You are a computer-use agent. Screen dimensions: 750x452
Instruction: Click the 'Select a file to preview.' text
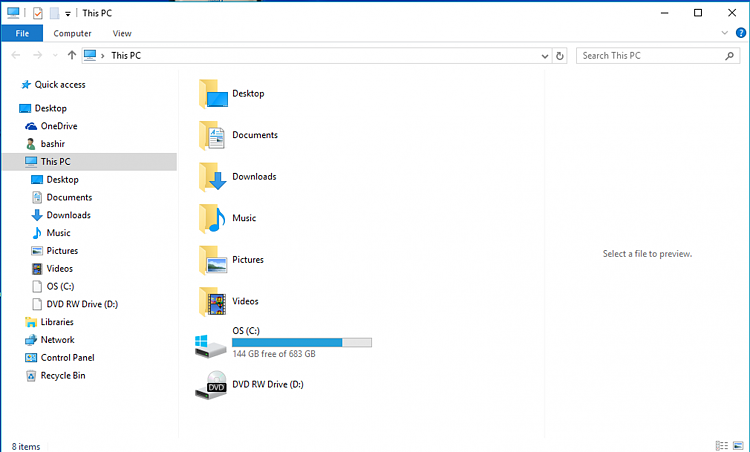click(x=647, y=254)
